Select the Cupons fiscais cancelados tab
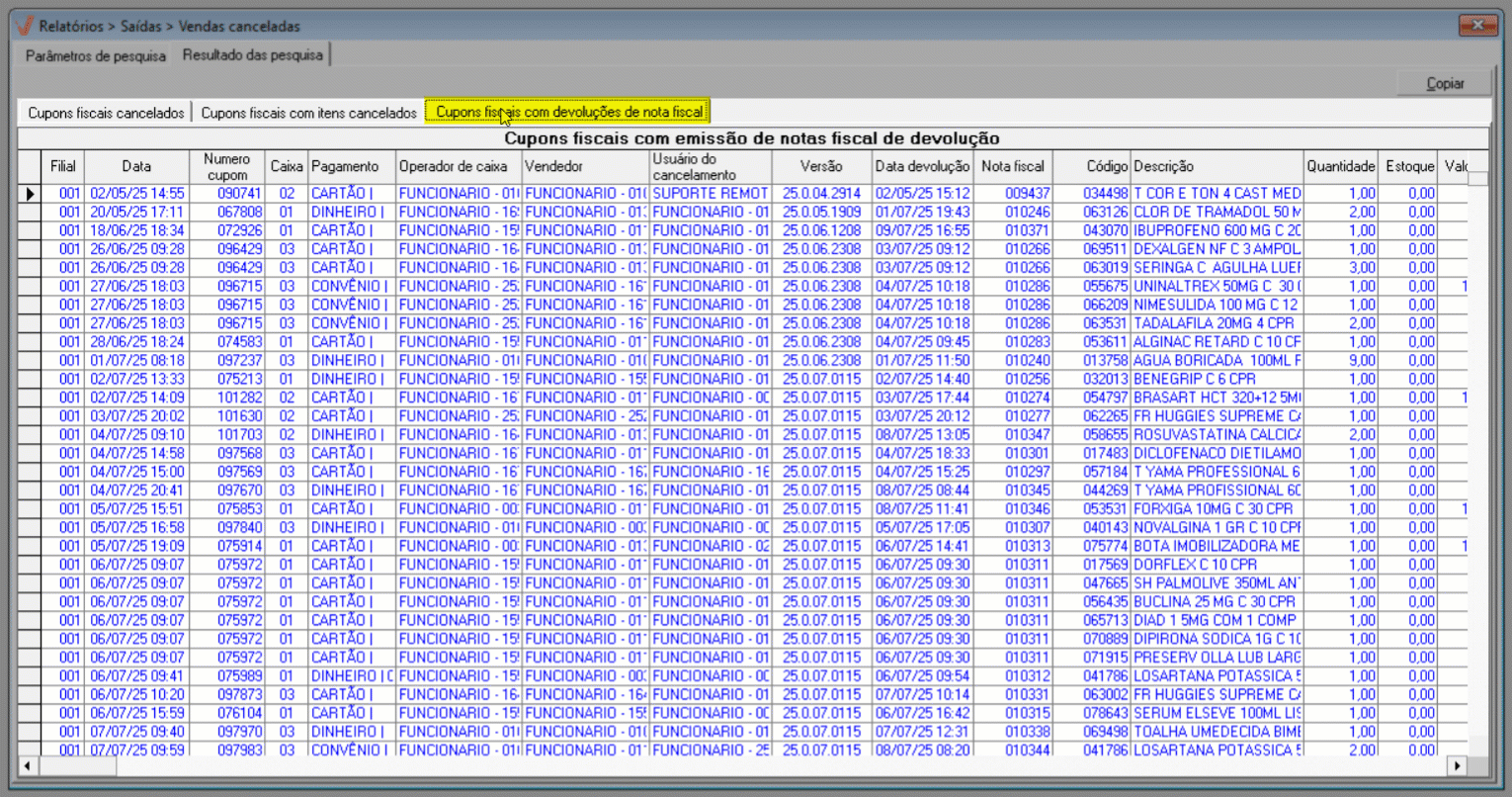The height and width of the screenshot is (797, 1512). (x=106, y=113)
